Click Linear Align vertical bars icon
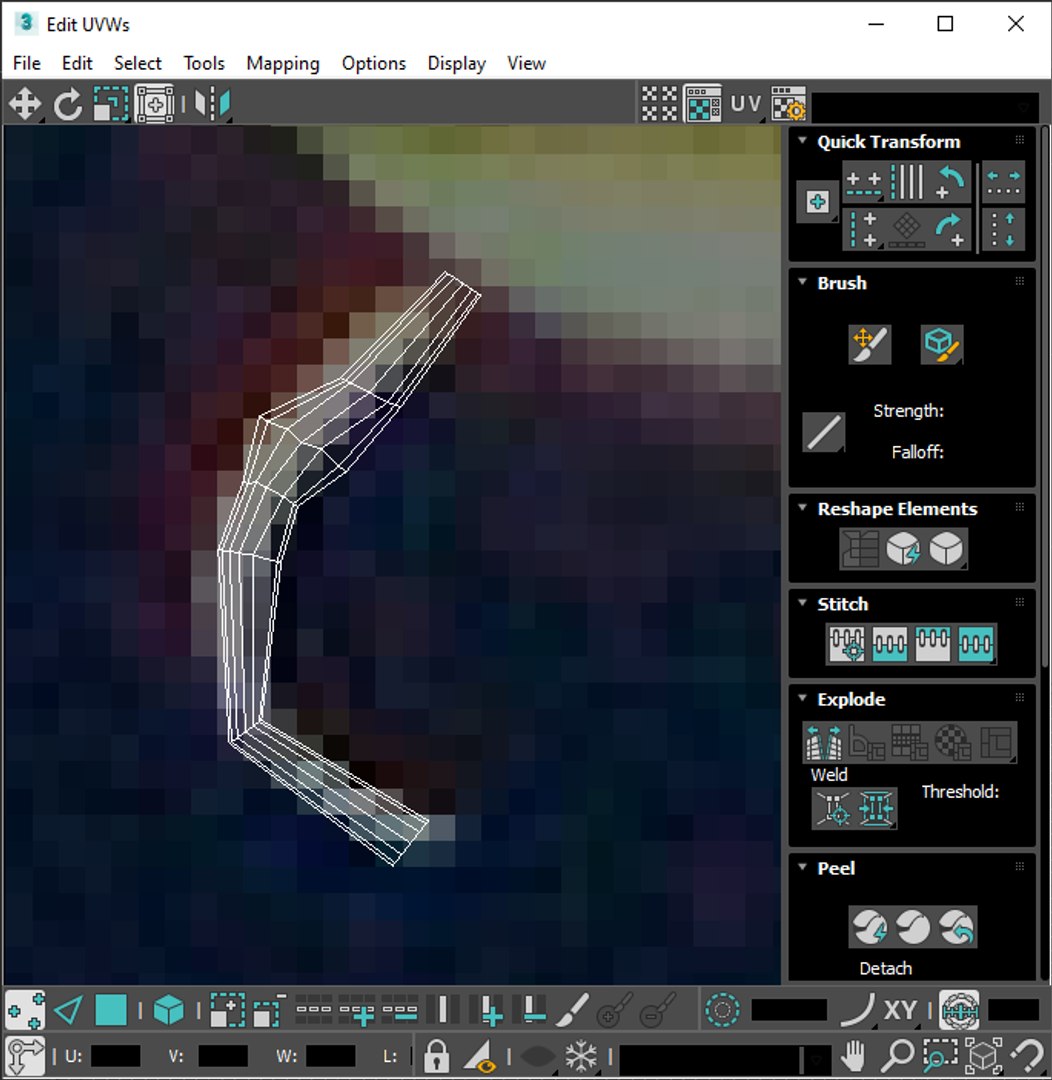This screenshot has width=1052, height=1080. 907,183
